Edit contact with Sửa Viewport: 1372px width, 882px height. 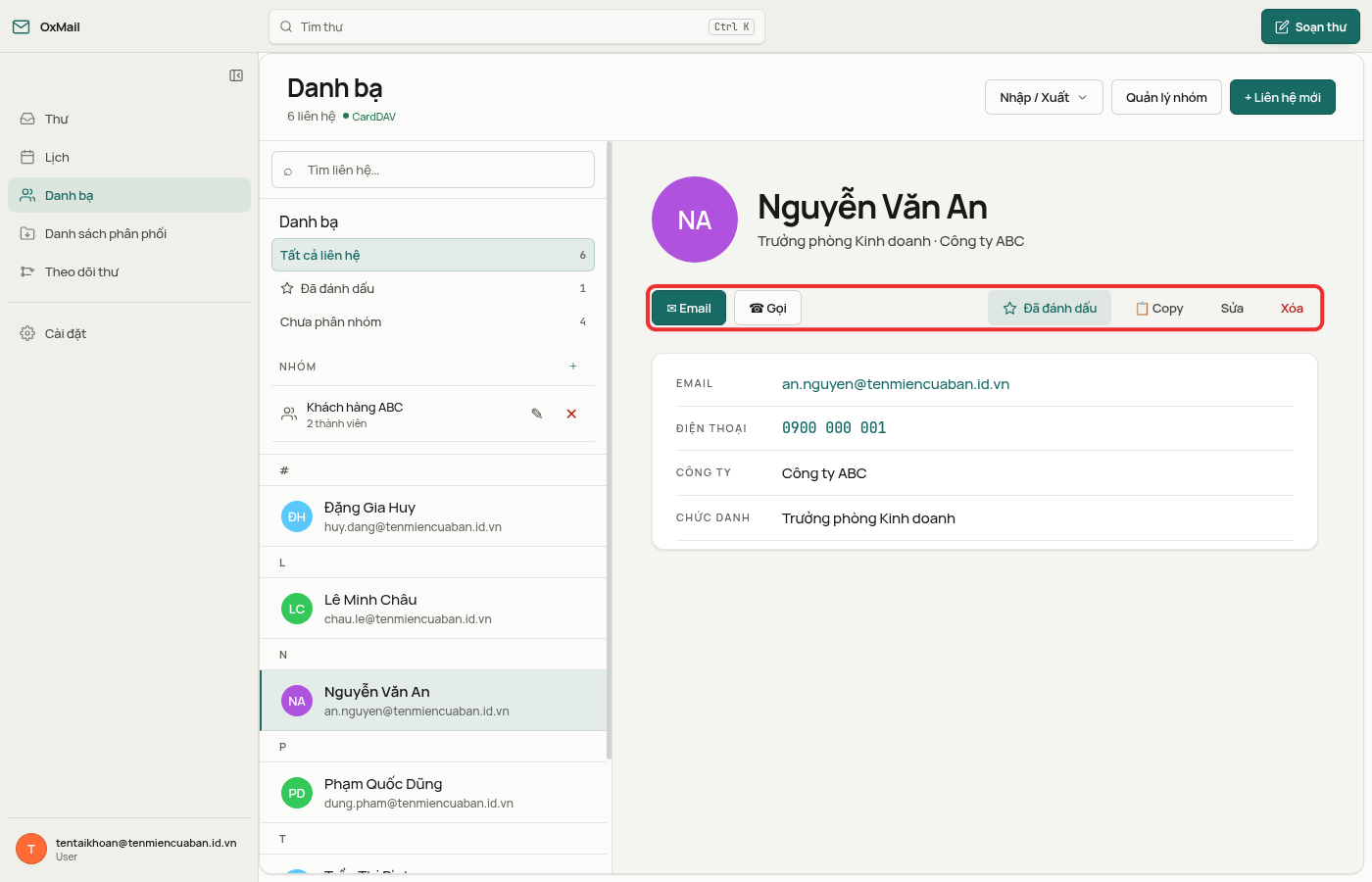(1232, 308)
